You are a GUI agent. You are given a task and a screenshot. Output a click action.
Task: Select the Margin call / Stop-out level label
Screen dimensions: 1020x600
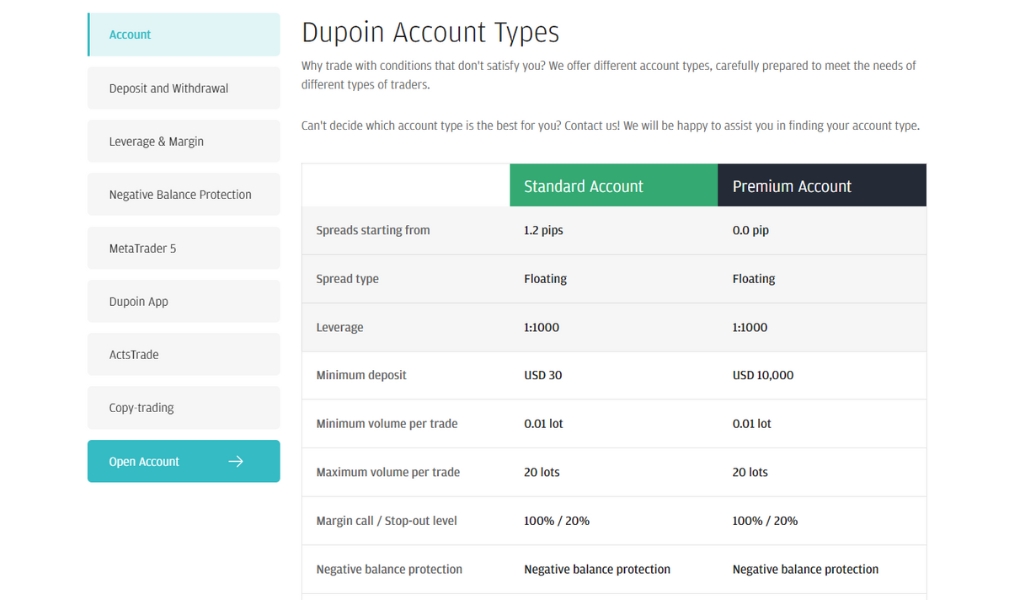(x=386, y=521)
